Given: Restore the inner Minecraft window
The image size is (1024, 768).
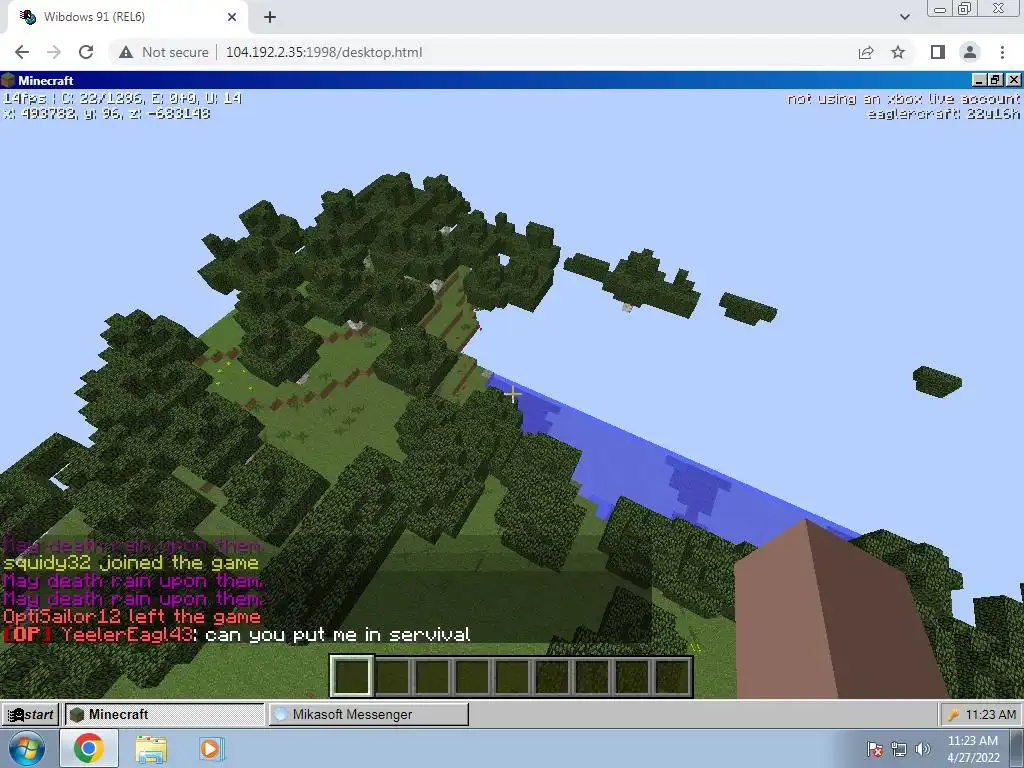Looking at the screenshot, I should pos(995,80).
